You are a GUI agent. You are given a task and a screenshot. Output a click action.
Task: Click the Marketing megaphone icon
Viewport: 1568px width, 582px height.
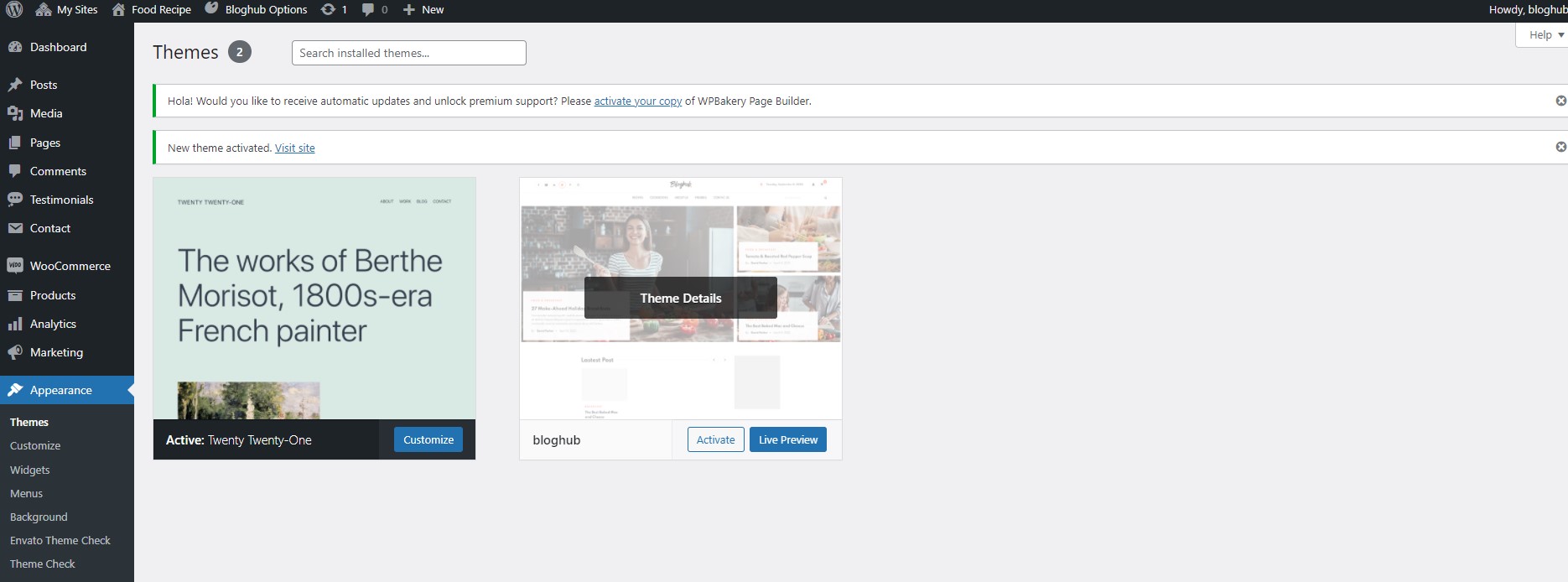[15, 352]
